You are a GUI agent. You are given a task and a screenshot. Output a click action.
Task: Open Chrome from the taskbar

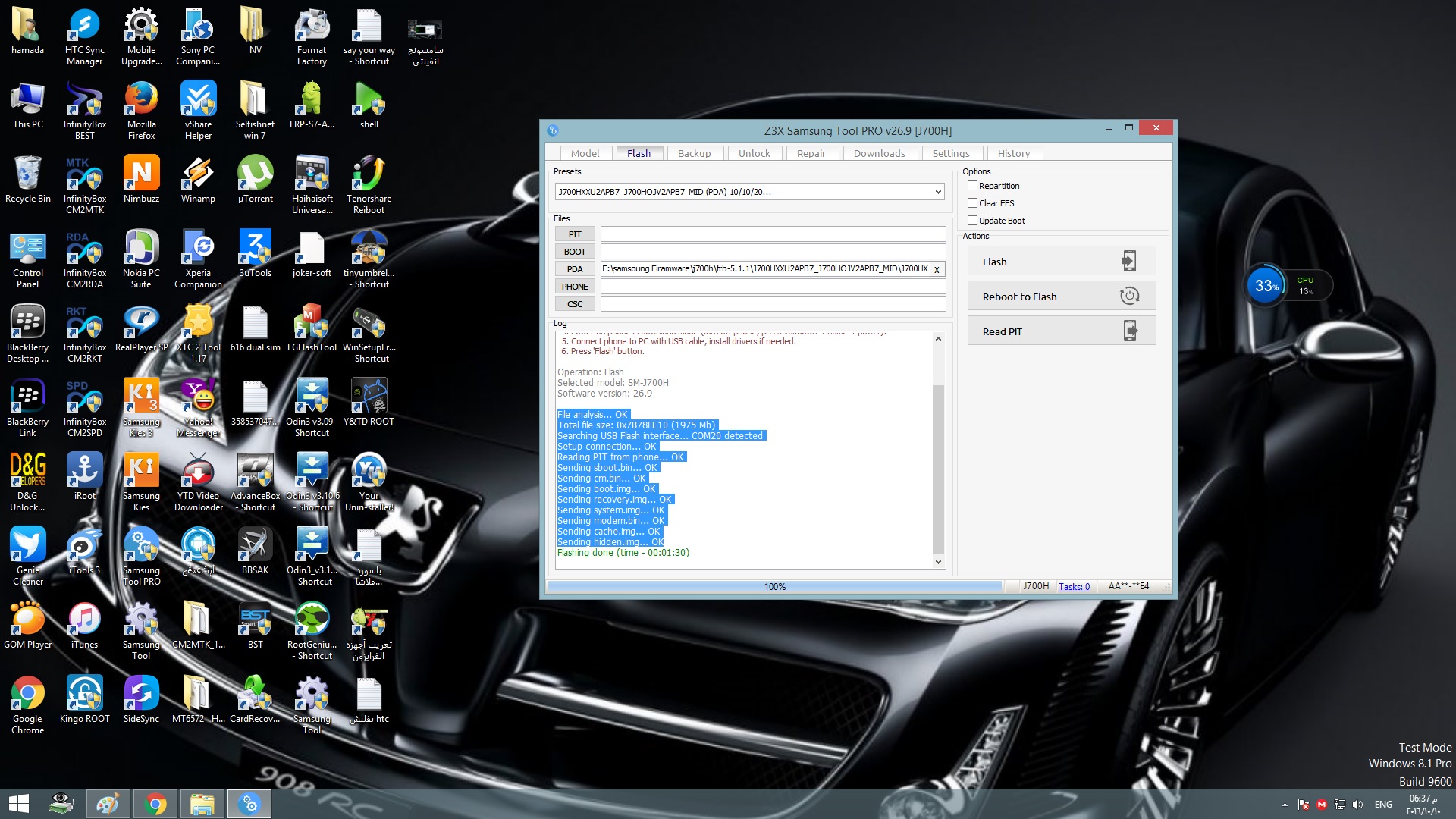[x=155, y=804]
